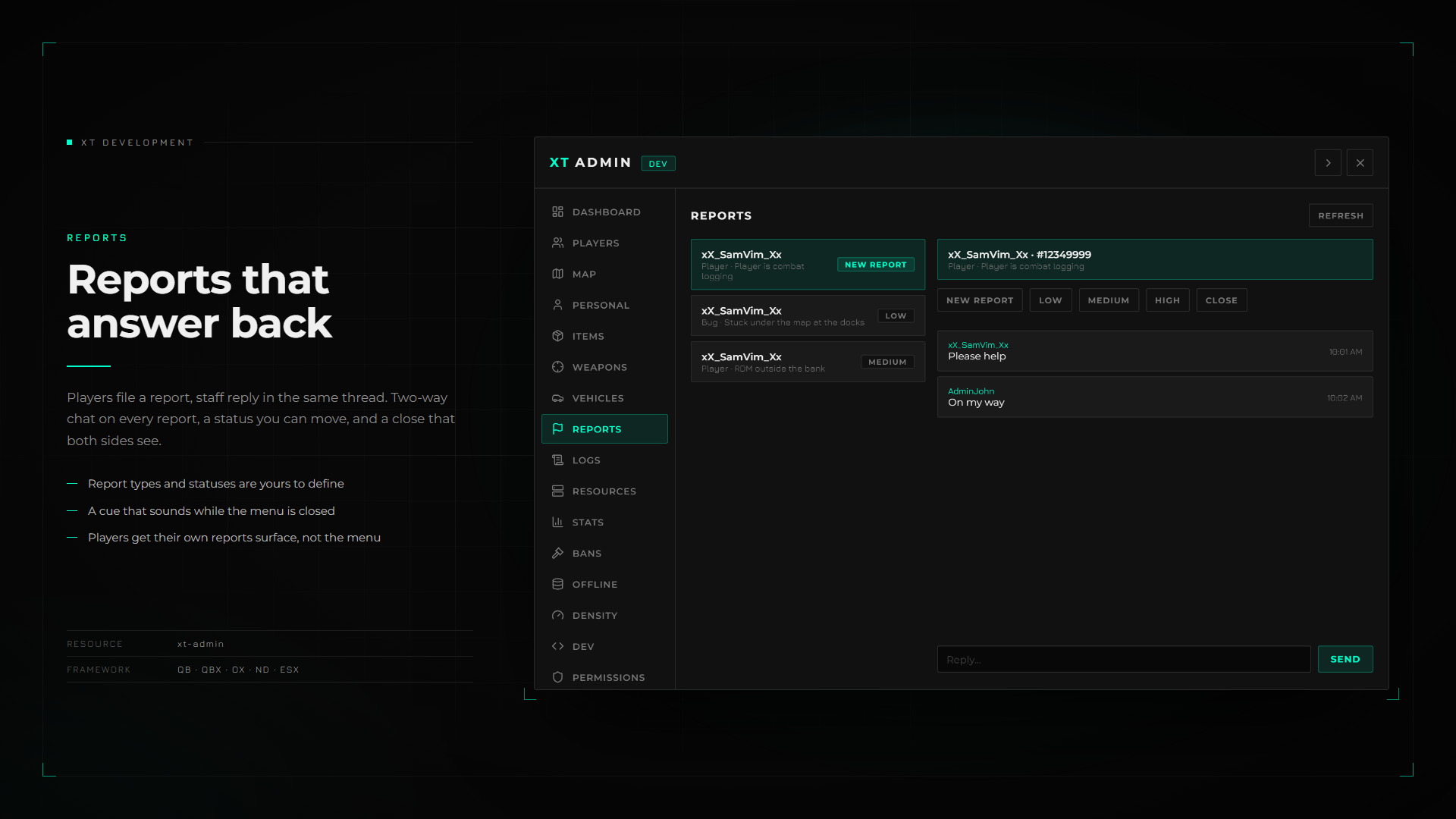The image size is (1456, 819).
Task: Click the XT ADMIN title
Action: 590,163
